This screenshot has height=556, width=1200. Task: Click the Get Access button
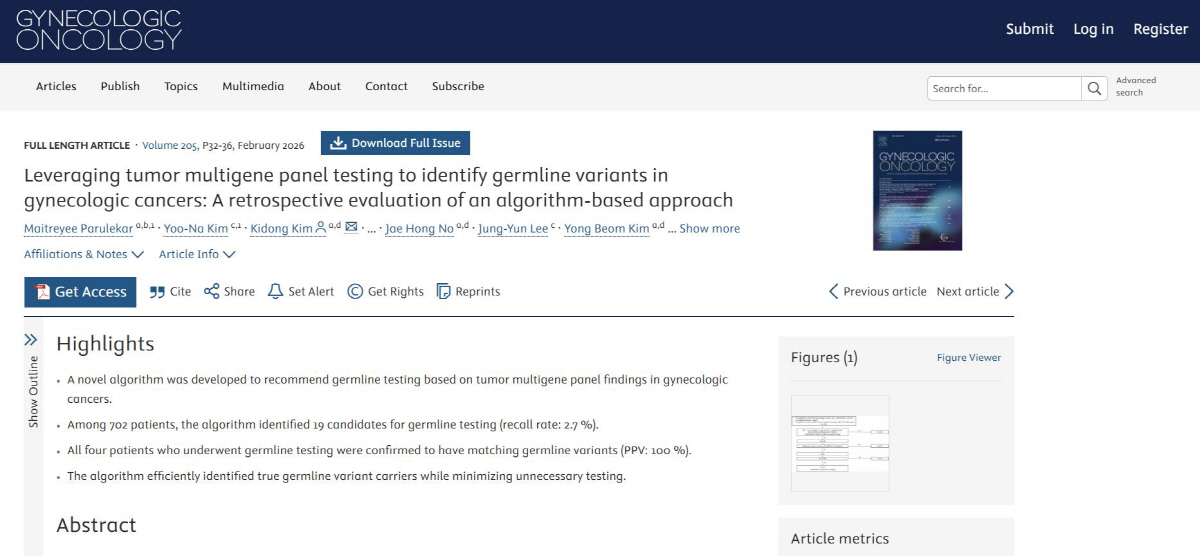(x=80, y=292)
